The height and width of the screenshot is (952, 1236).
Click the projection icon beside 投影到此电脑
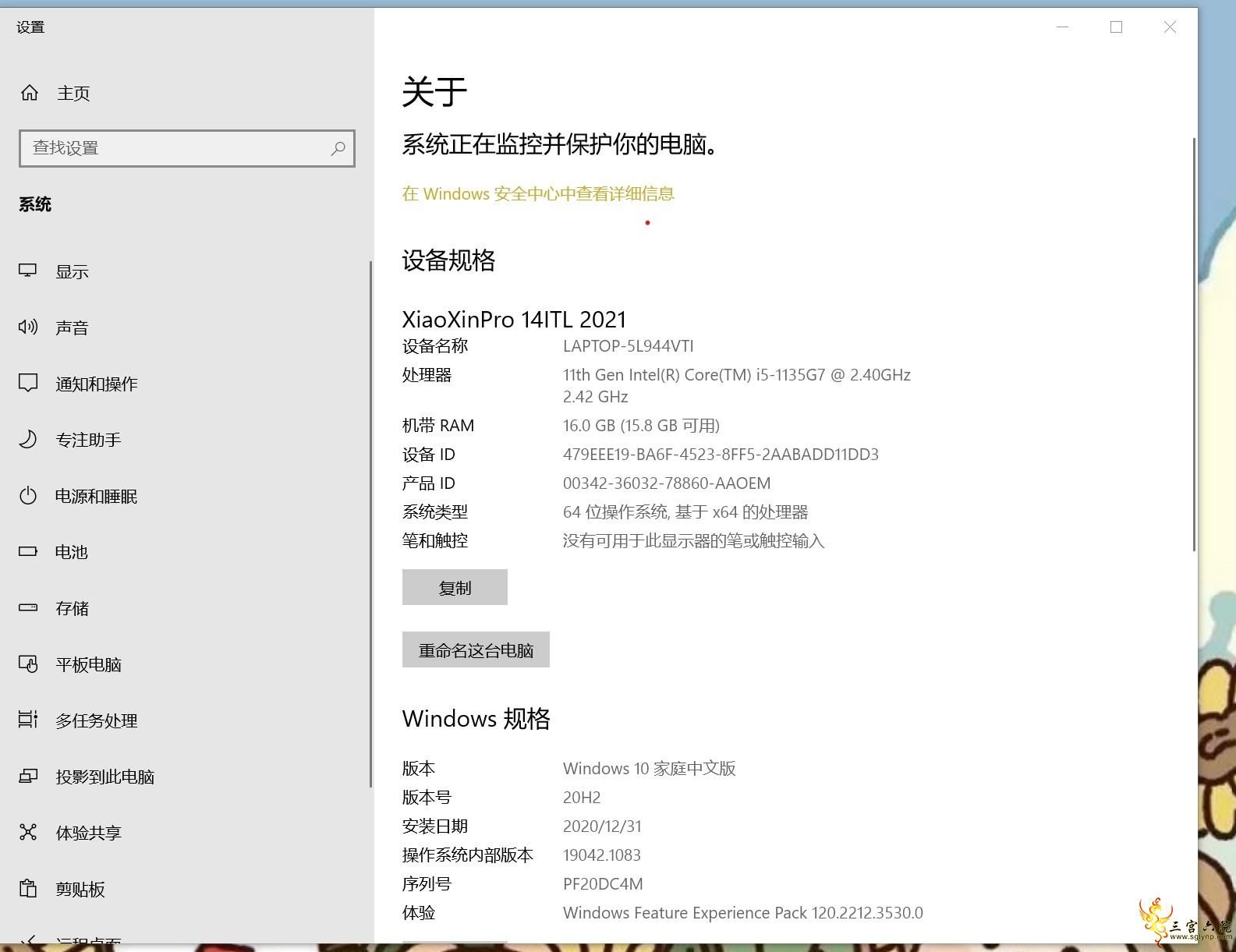(x=28, y=776)
